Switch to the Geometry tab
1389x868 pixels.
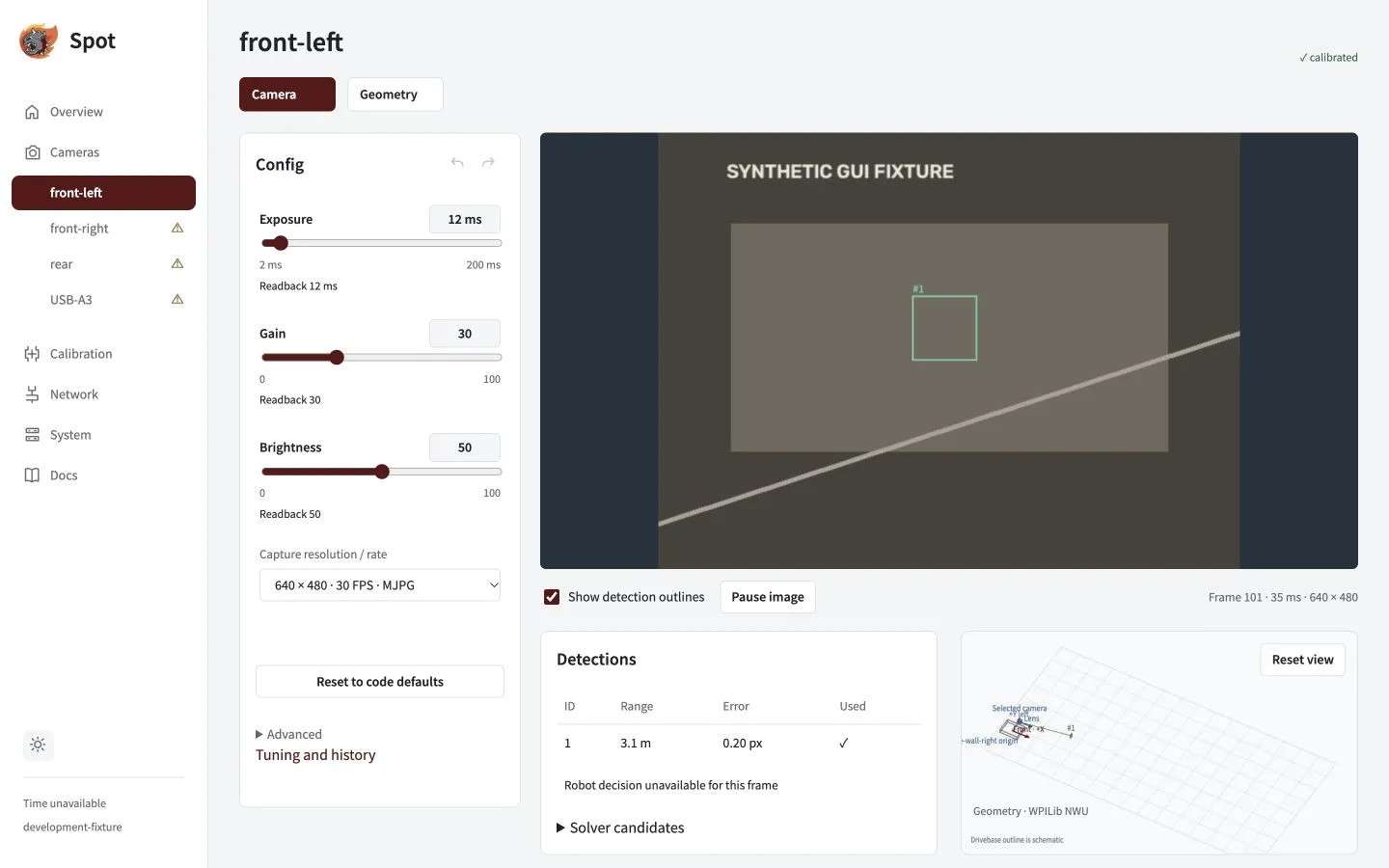pyautogui.click(x=395, y=95)
